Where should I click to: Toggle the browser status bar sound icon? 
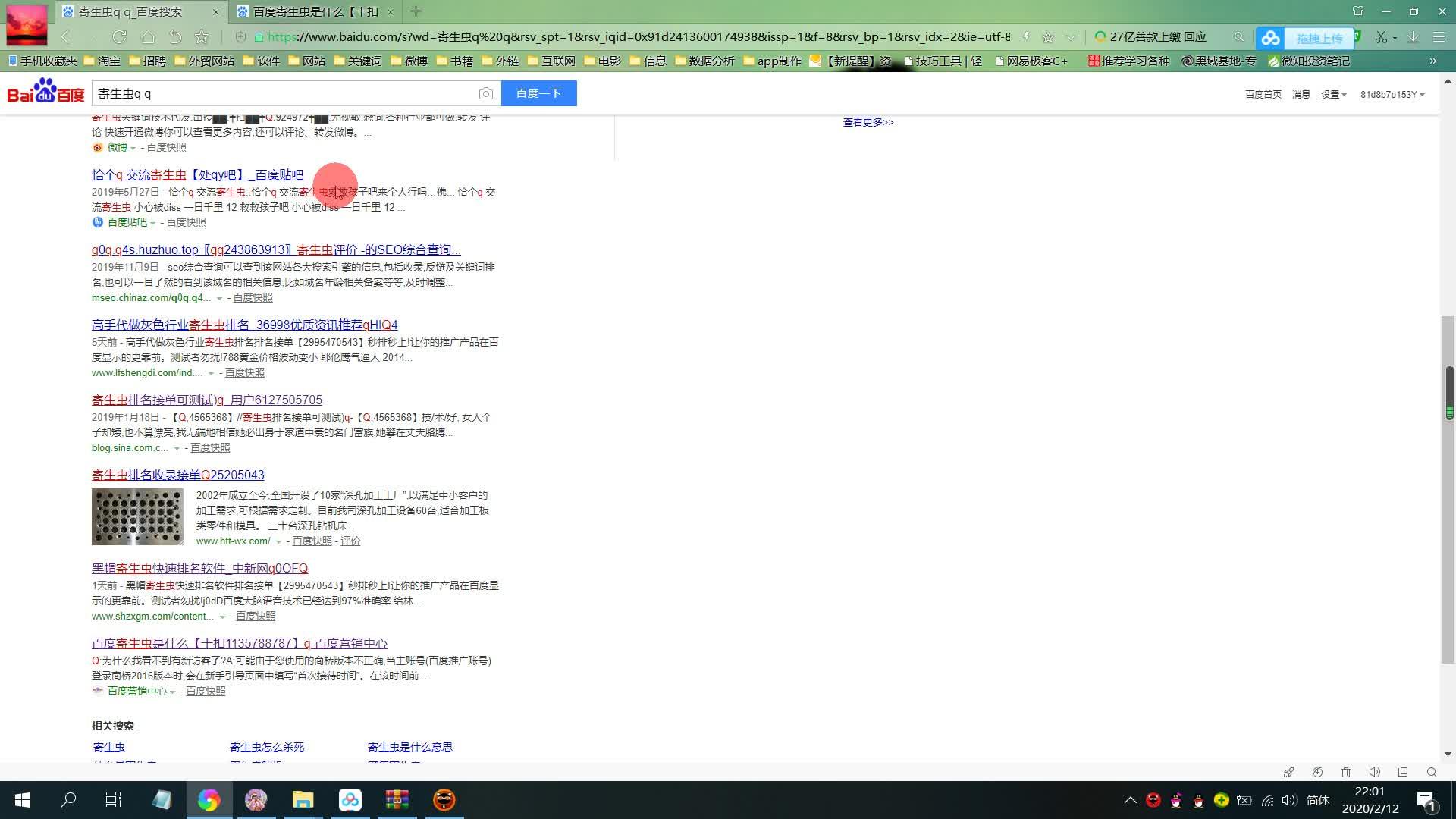point(1374,772)
